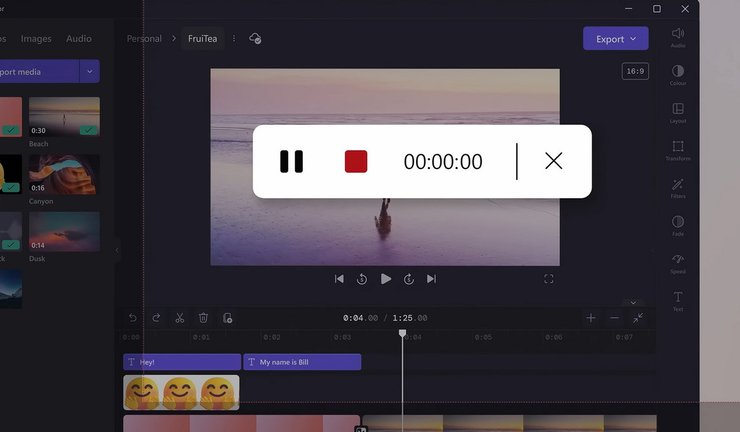Screen dimensions: 740x432
Task: Open the Colour panel icon
Action: 678,75
